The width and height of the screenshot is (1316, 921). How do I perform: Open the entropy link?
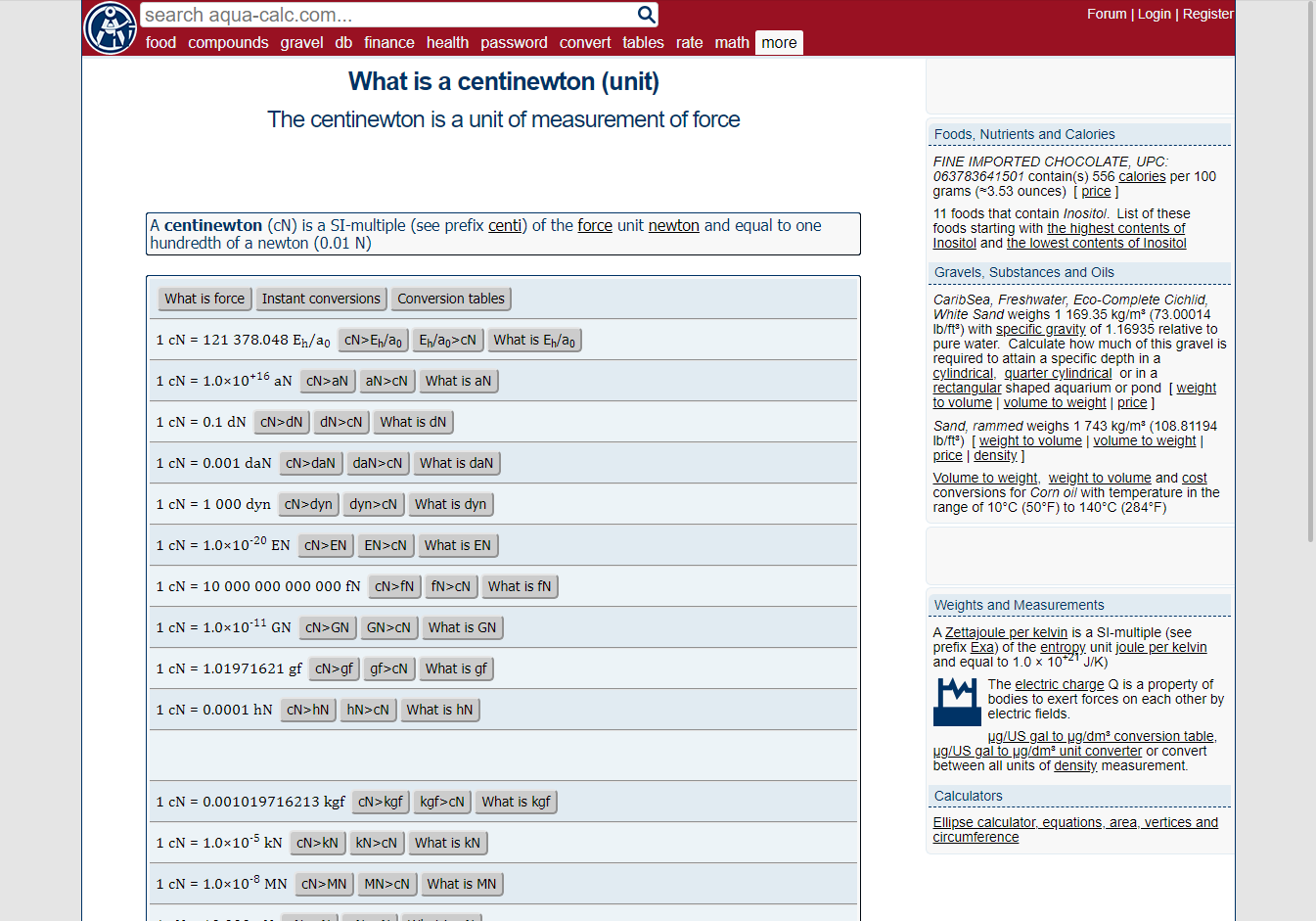pos(1063,648)
